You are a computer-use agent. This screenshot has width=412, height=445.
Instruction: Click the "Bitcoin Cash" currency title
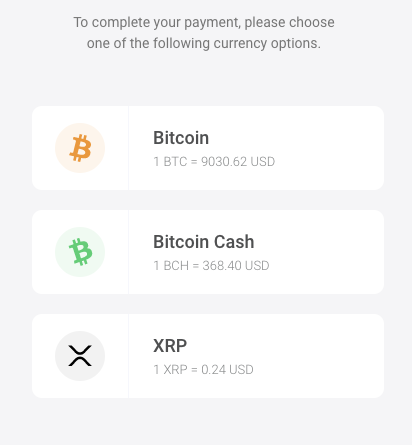[204, 242]
